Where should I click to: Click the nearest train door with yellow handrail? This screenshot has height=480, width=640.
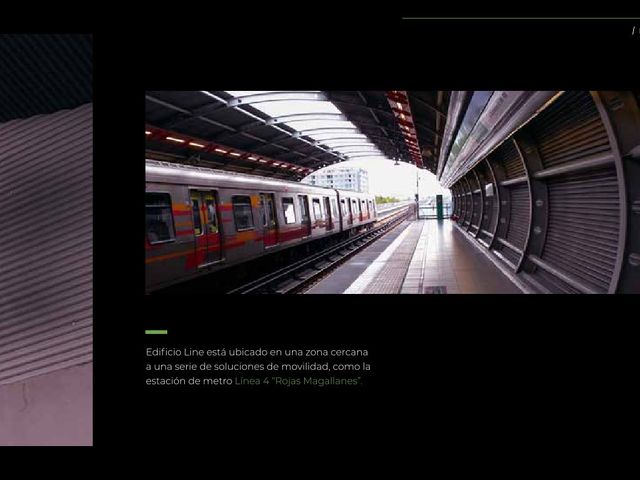click(206, 229)
